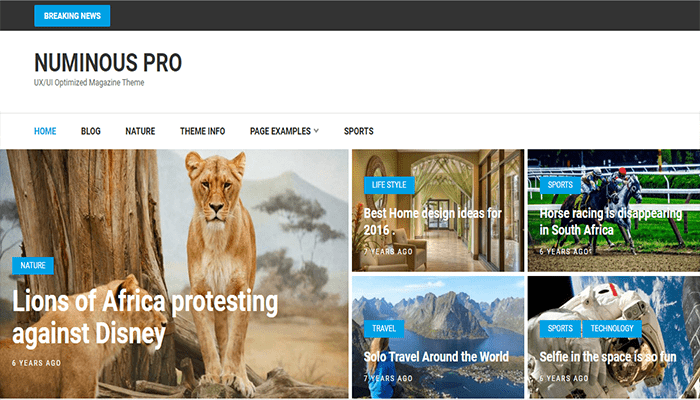This screenshot has height=400, width=700.
Task: Click the Breaking News button
Action: pos(72,16)
